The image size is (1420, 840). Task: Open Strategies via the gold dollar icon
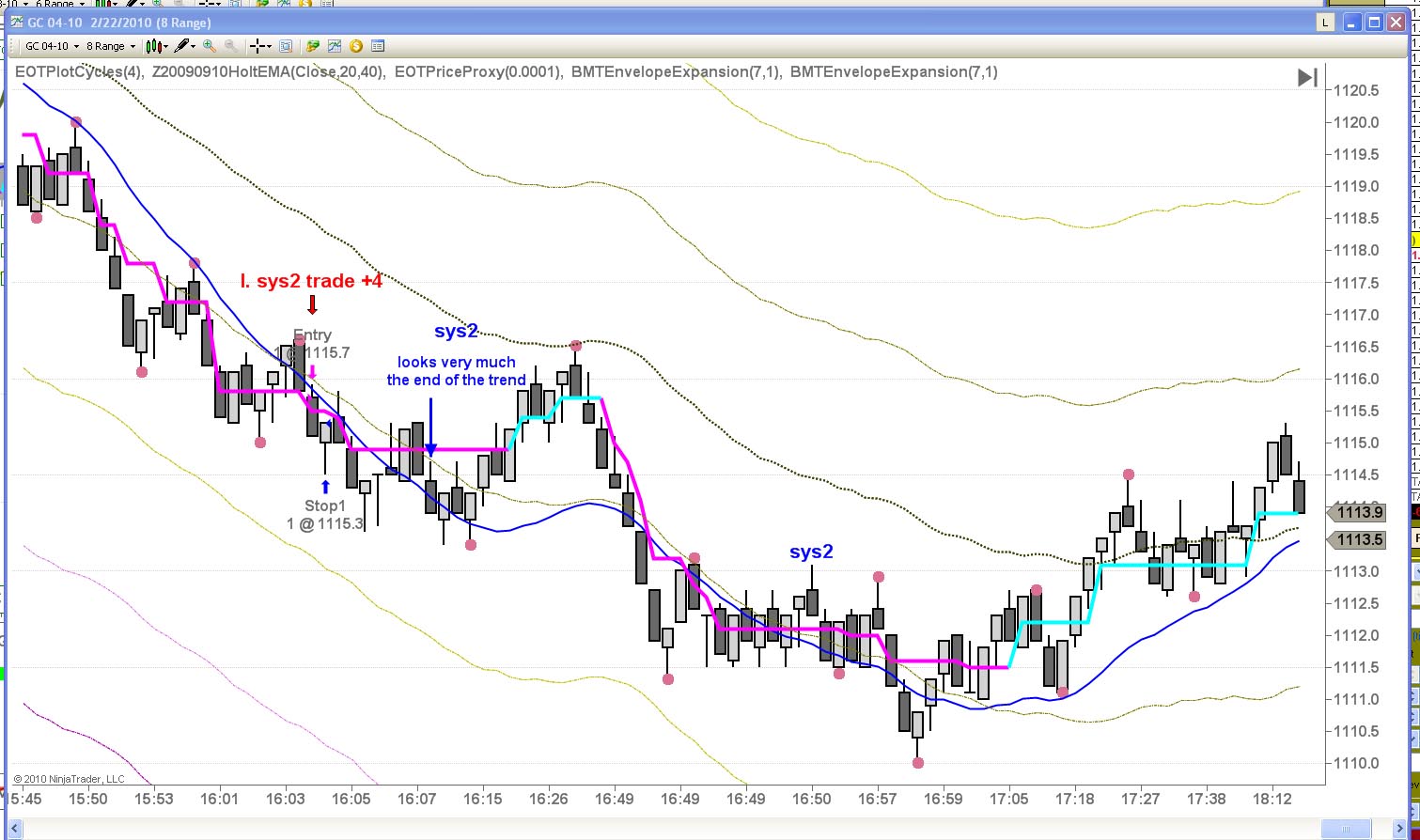pyautogui.click(x=356, y=45)
